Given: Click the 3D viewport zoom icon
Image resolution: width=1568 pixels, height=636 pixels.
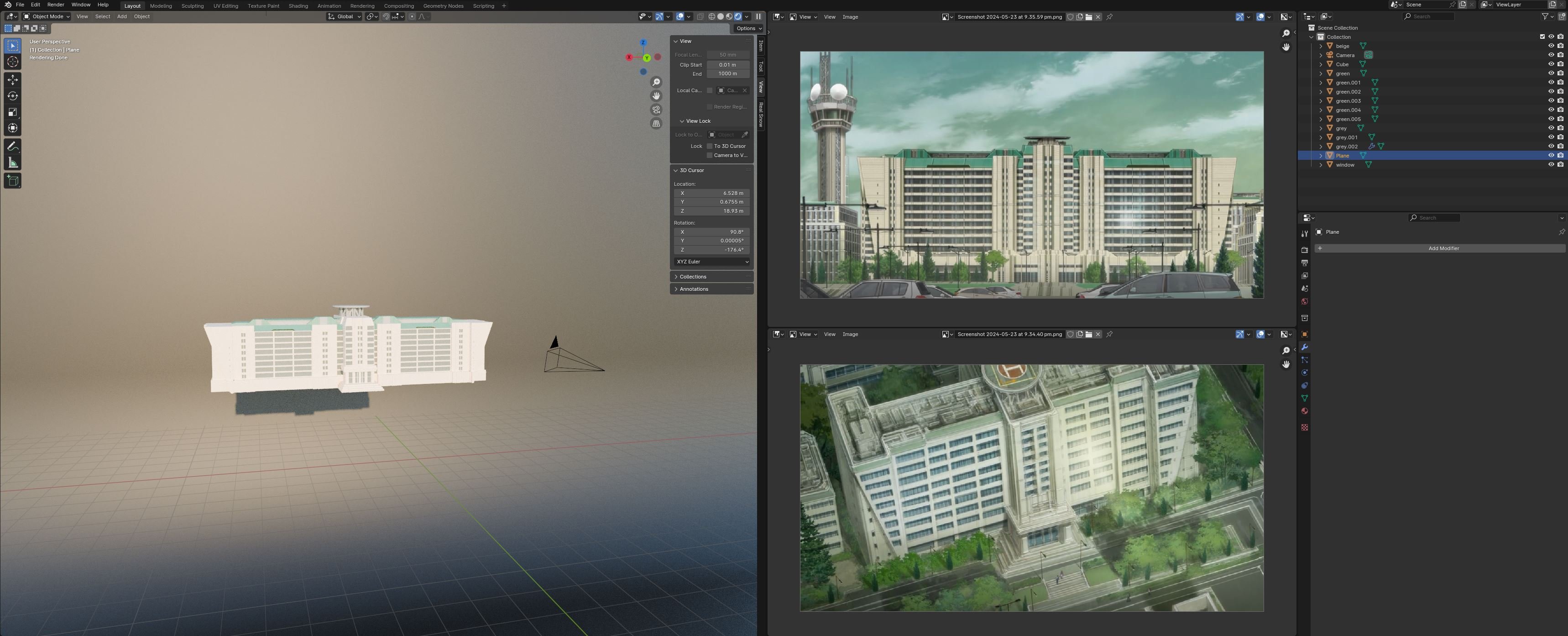Looking at the screenshot, I should click(x=656, y=82).
